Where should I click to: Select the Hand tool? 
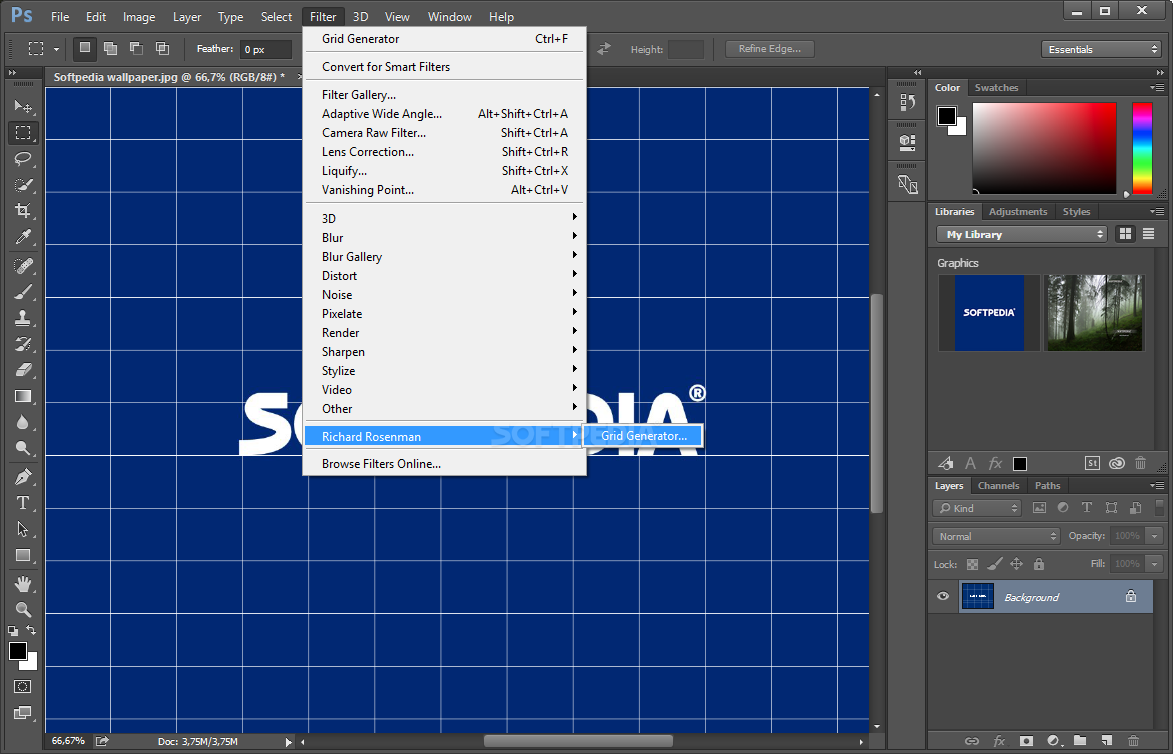pyautogui.click(x=23, y=583)
